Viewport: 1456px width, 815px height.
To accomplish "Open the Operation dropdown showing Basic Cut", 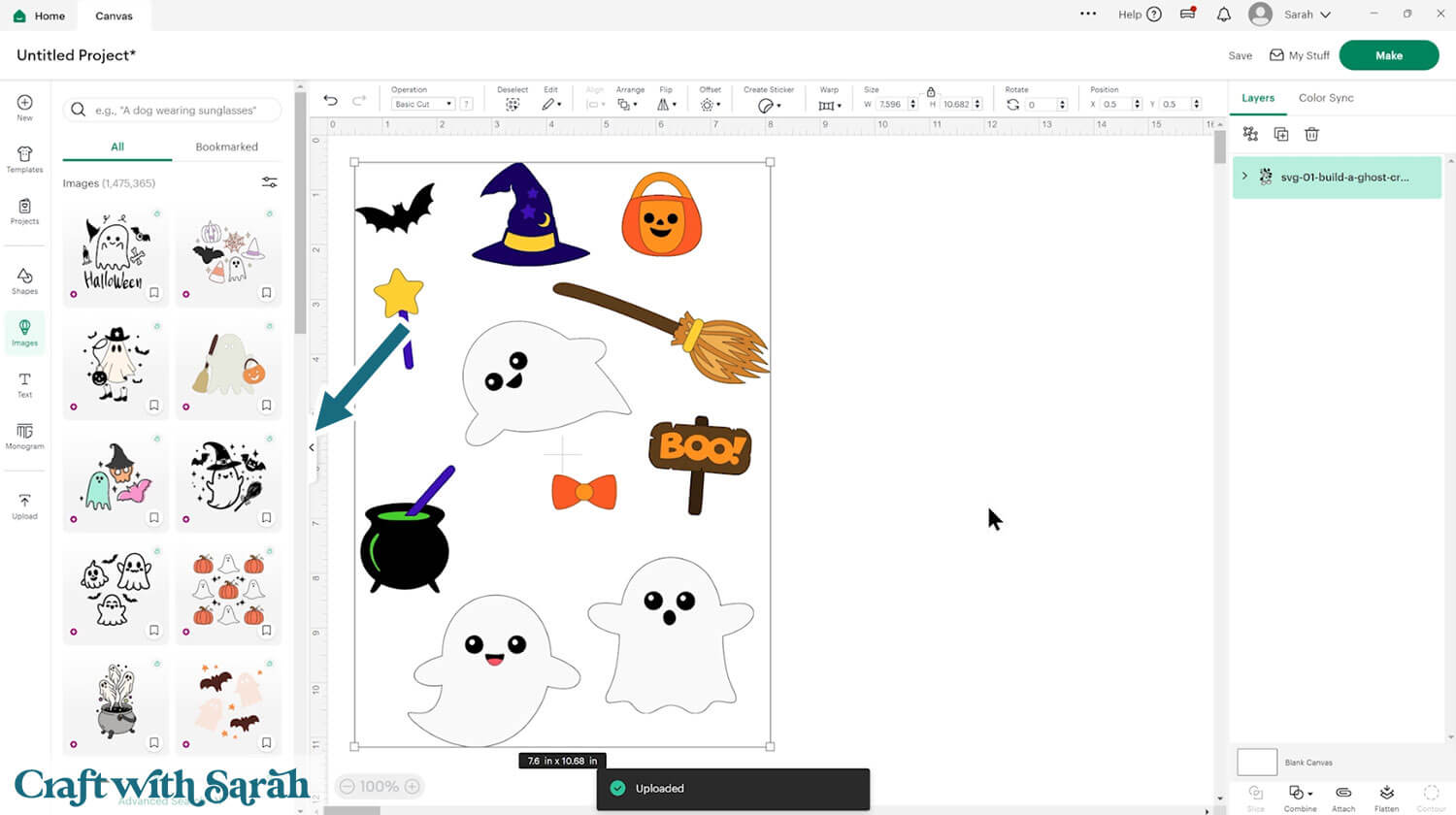I will tap(422, 104).
